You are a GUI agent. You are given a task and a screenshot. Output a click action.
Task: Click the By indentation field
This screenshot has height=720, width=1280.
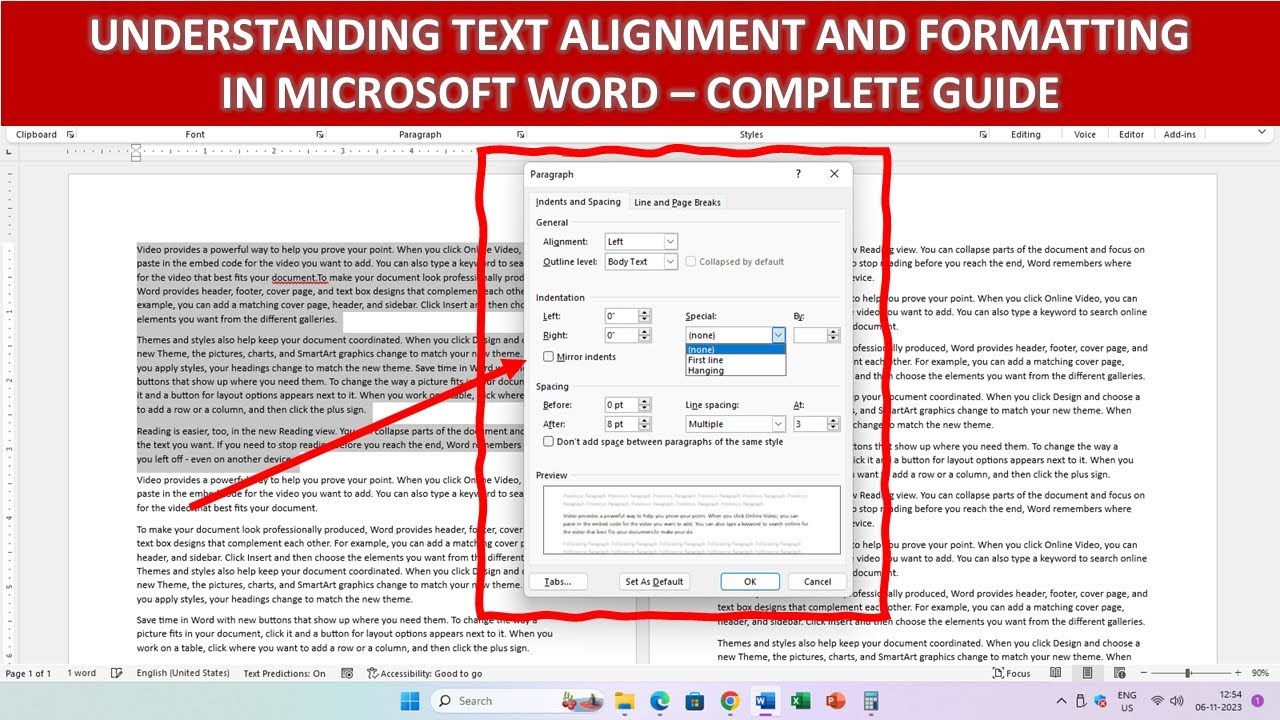click(x=810, y=335)
